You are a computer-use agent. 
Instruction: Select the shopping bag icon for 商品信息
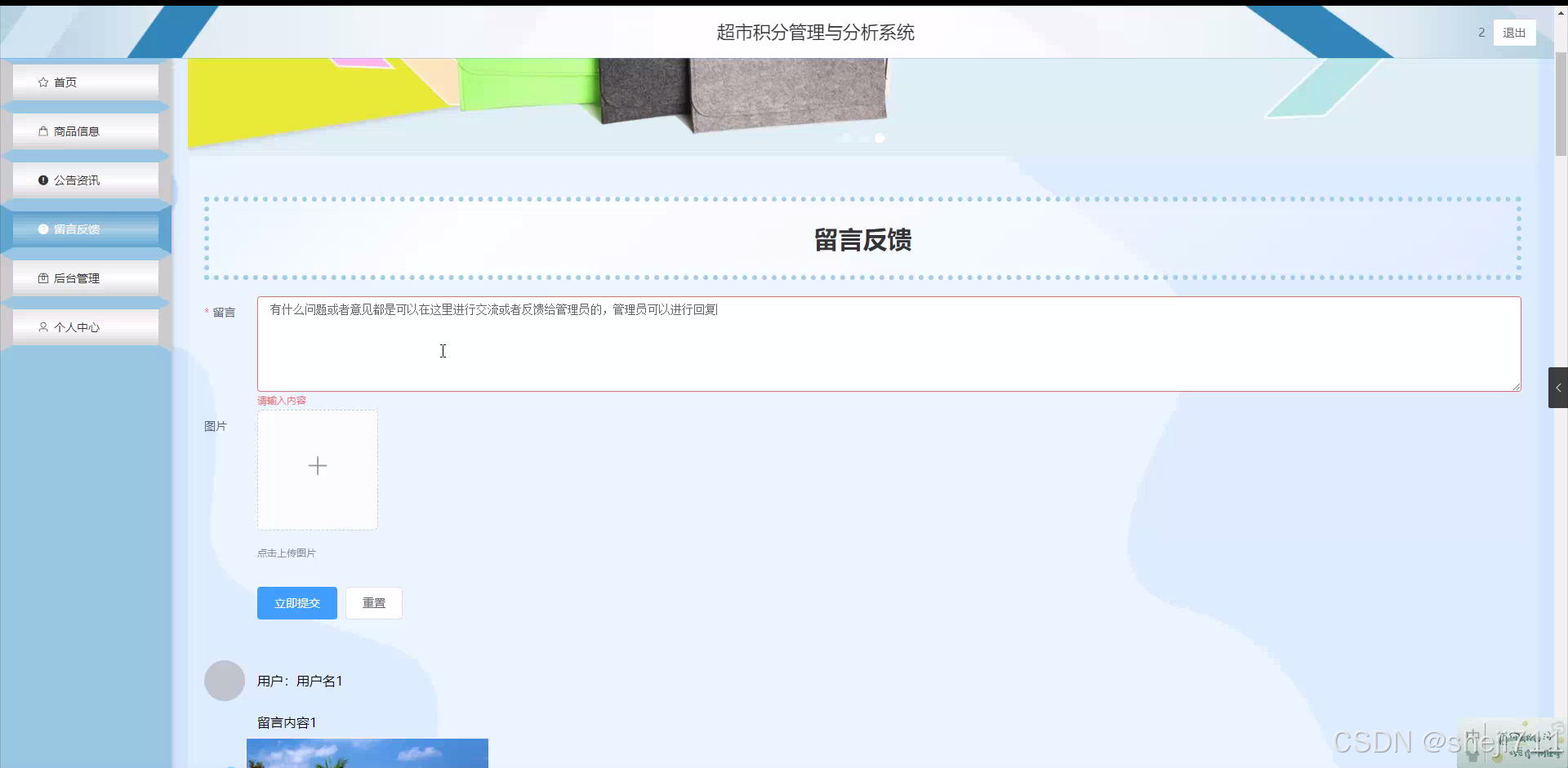(x=43, y=131)
